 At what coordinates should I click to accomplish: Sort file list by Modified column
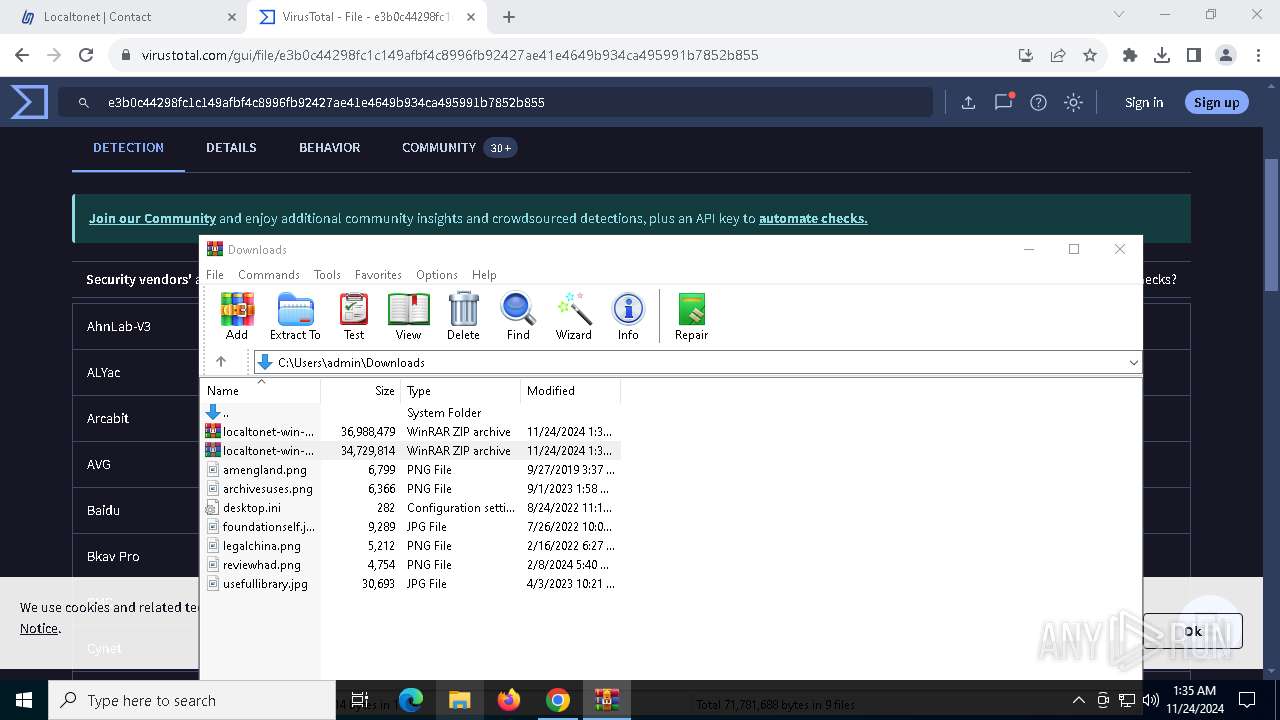pos(570,390)
